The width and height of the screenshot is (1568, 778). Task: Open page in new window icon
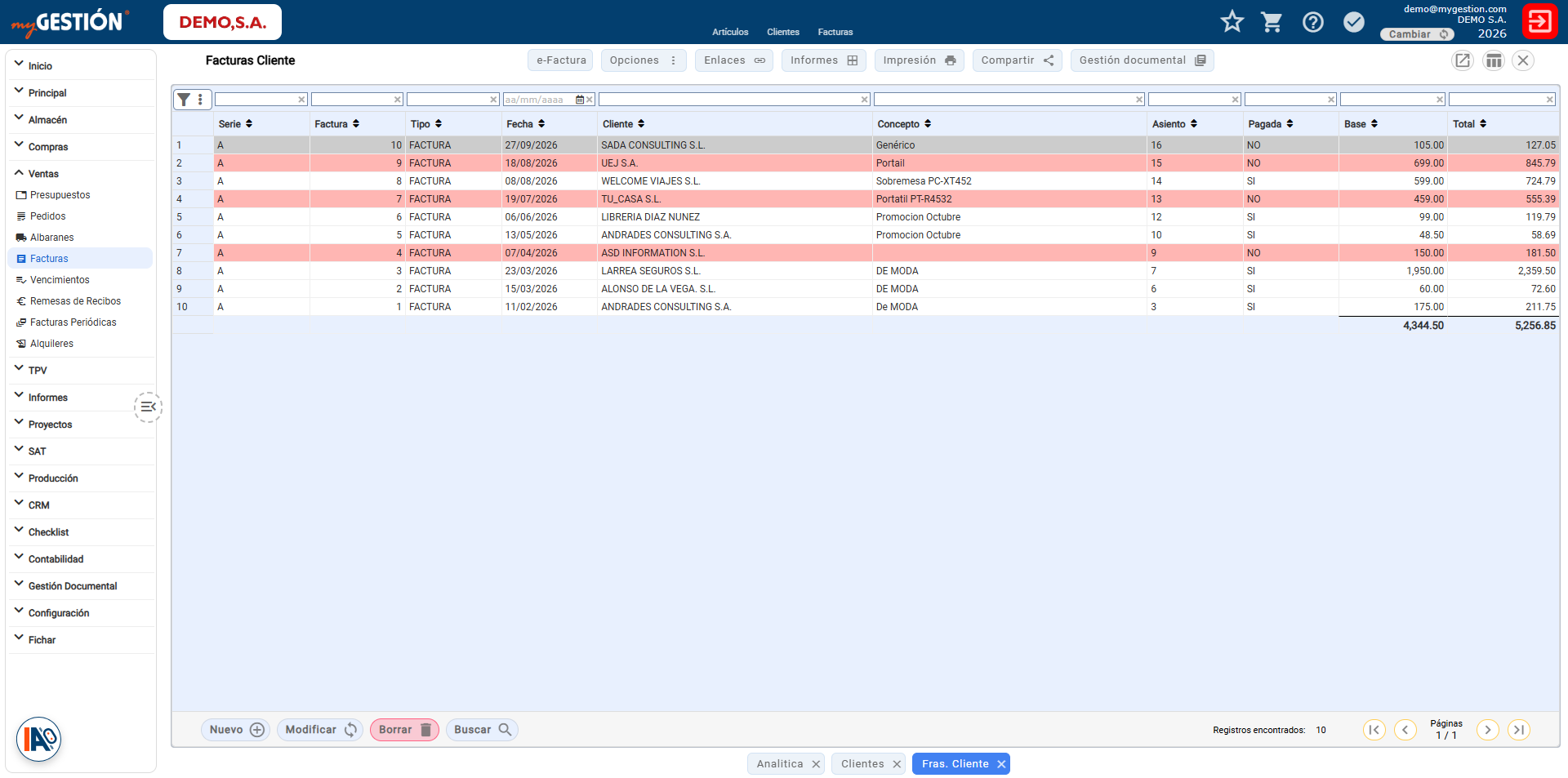point(1462,60)
